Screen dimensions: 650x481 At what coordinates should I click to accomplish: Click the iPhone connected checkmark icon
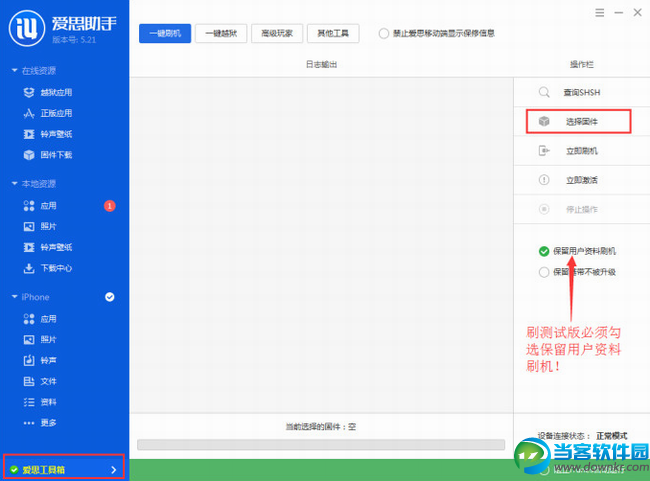point(109,297)
